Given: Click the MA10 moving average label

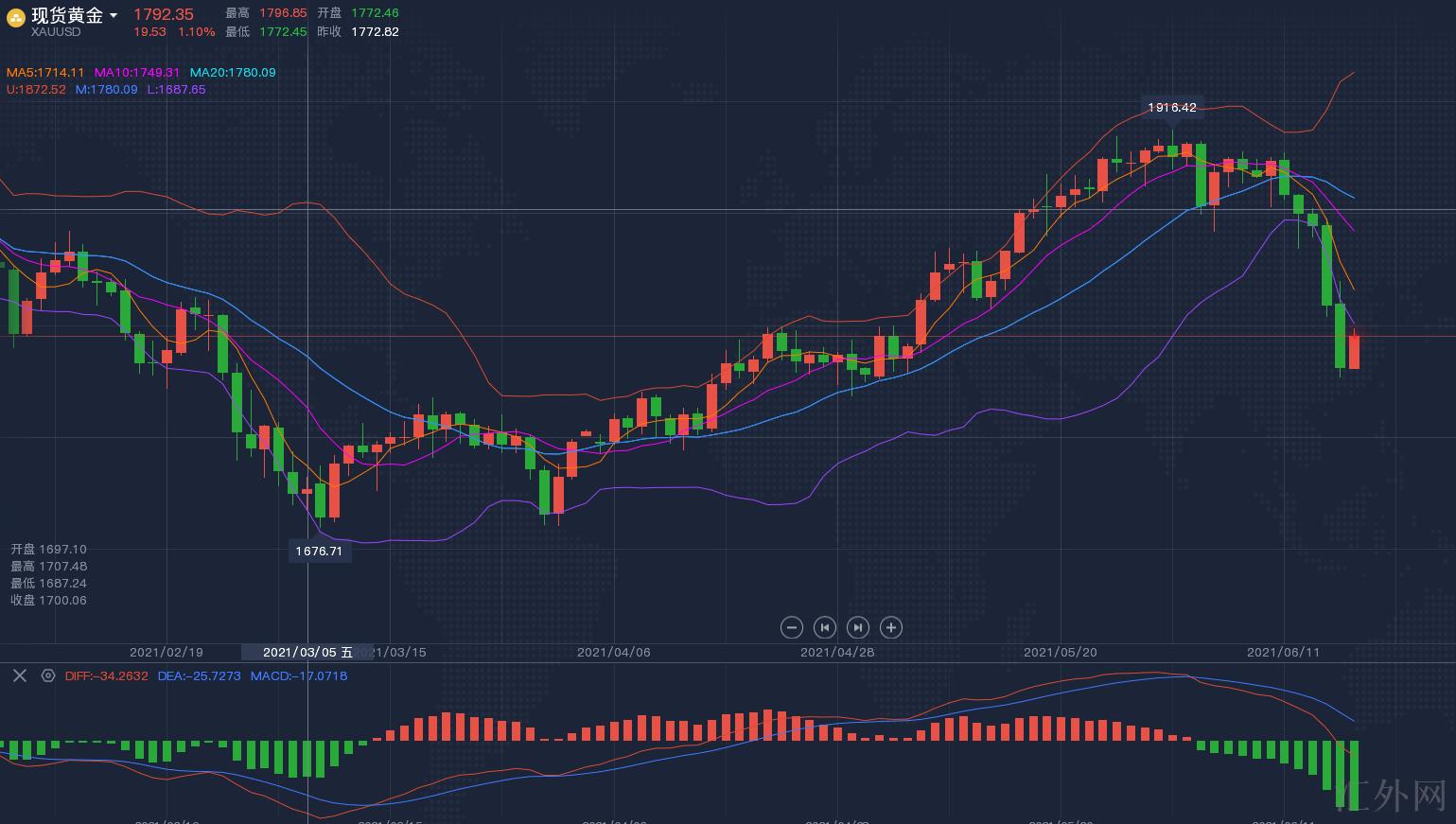Looking at the screenshot, I should tap(137, 73).
